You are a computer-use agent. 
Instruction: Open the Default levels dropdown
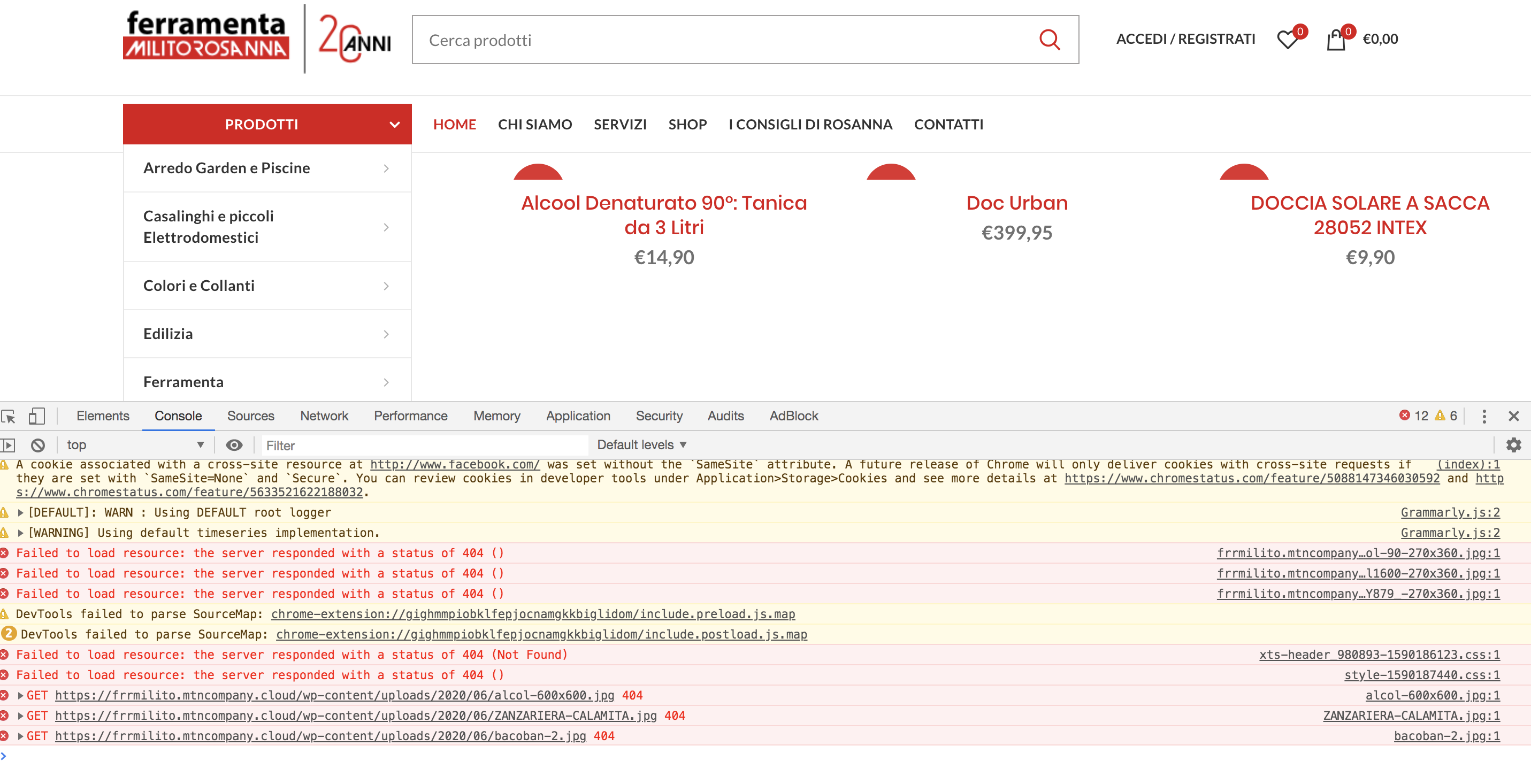pyautogui.click(x=641, y=445)
